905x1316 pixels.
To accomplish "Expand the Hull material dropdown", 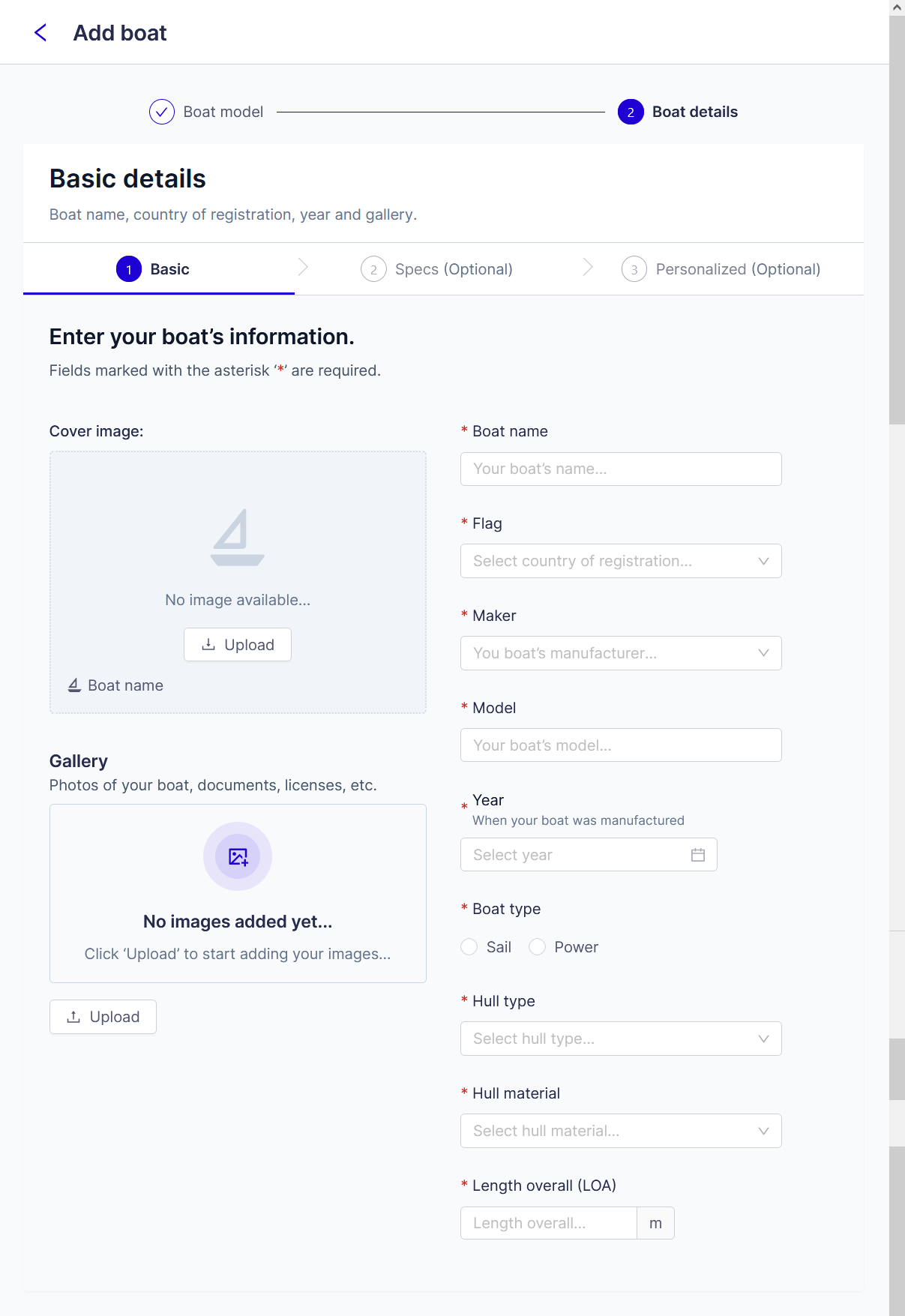I will (621, 1131).
